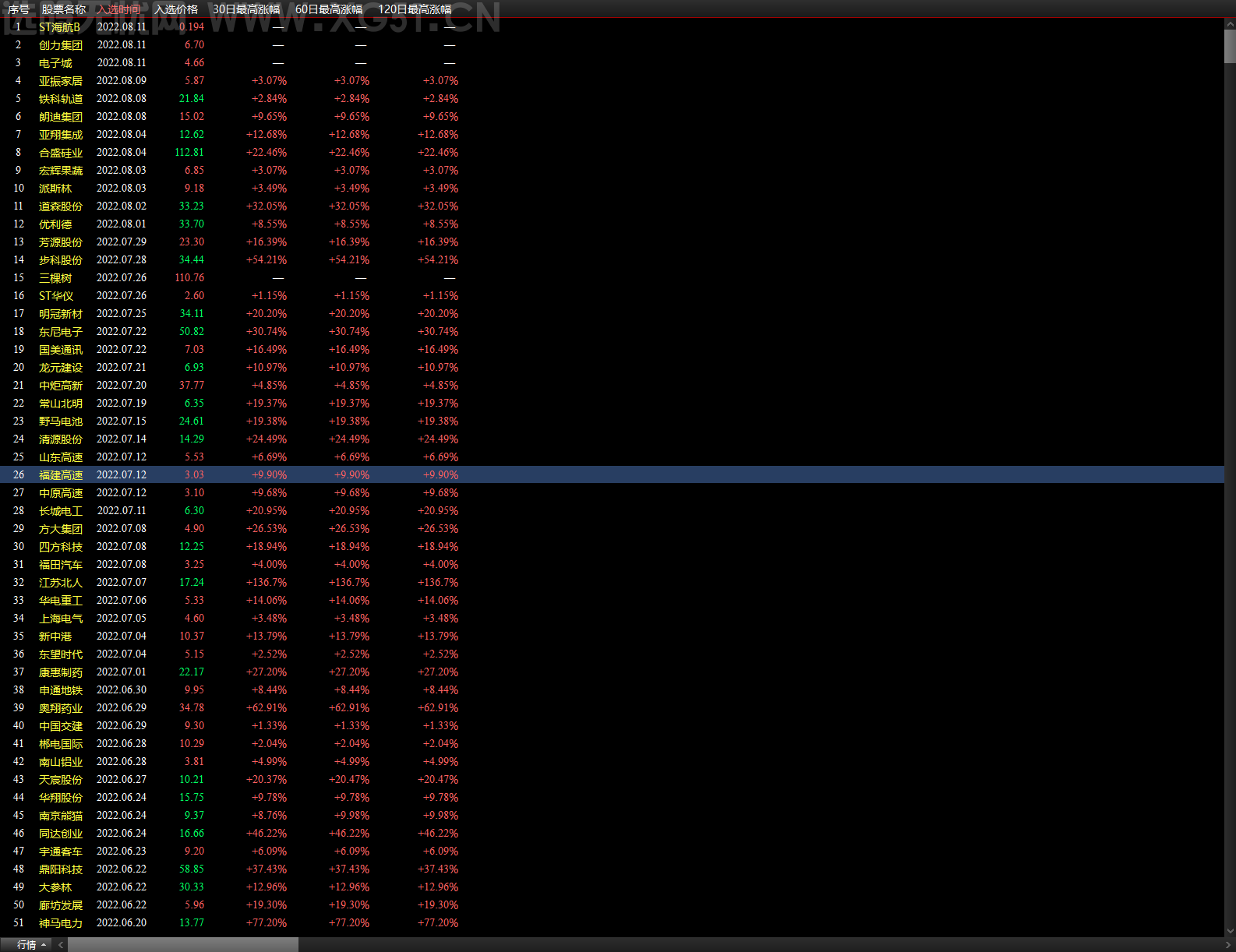Select stock 方大集团
The image size is (1236, 952).
tap(61, 529)
